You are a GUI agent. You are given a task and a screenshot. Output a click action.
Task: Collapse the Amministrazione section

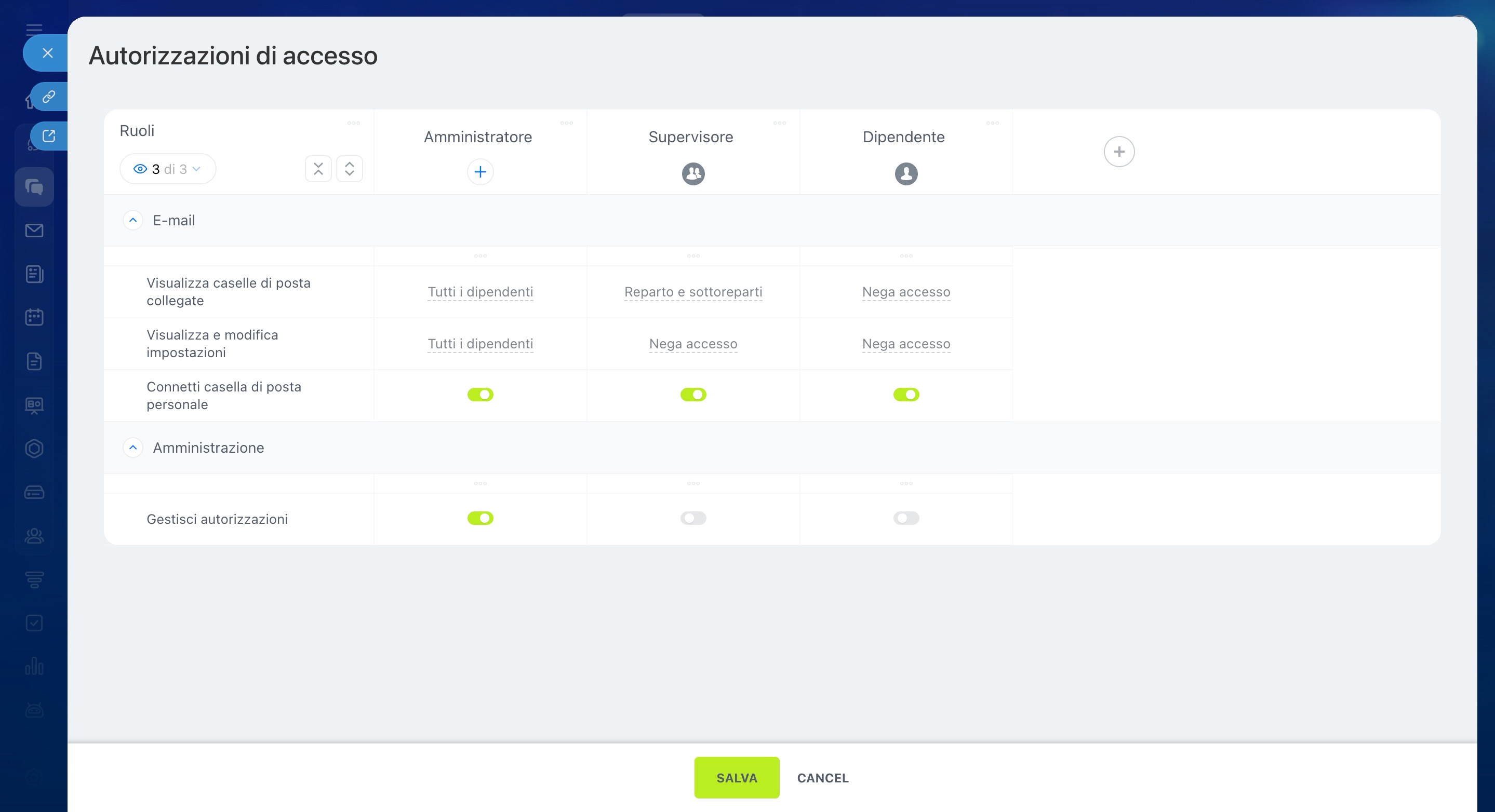[133, 448]
